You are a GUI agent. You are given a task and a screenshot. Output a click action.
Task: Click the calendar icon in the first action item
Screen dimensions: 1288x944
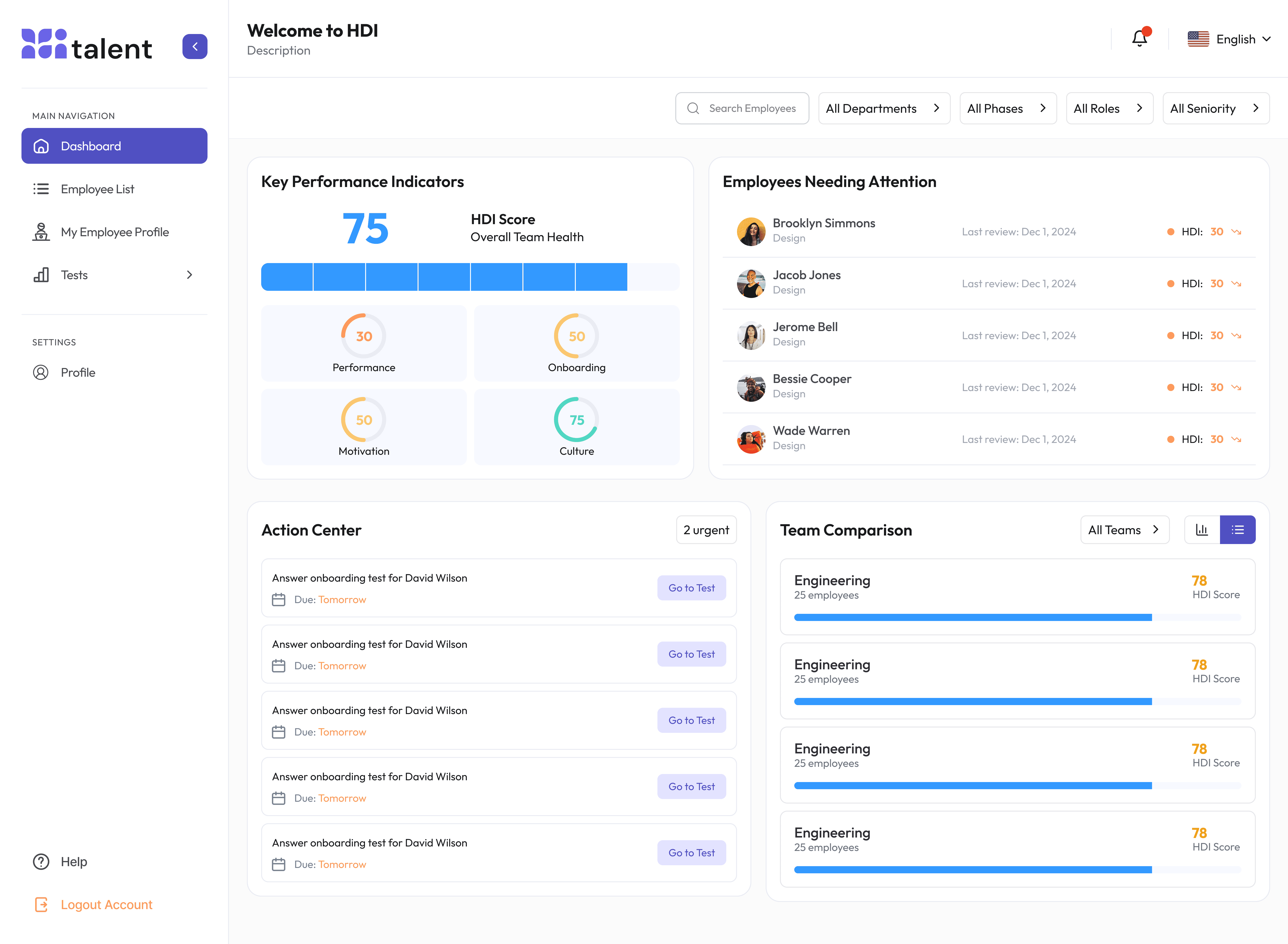click(x=279, y=600)
